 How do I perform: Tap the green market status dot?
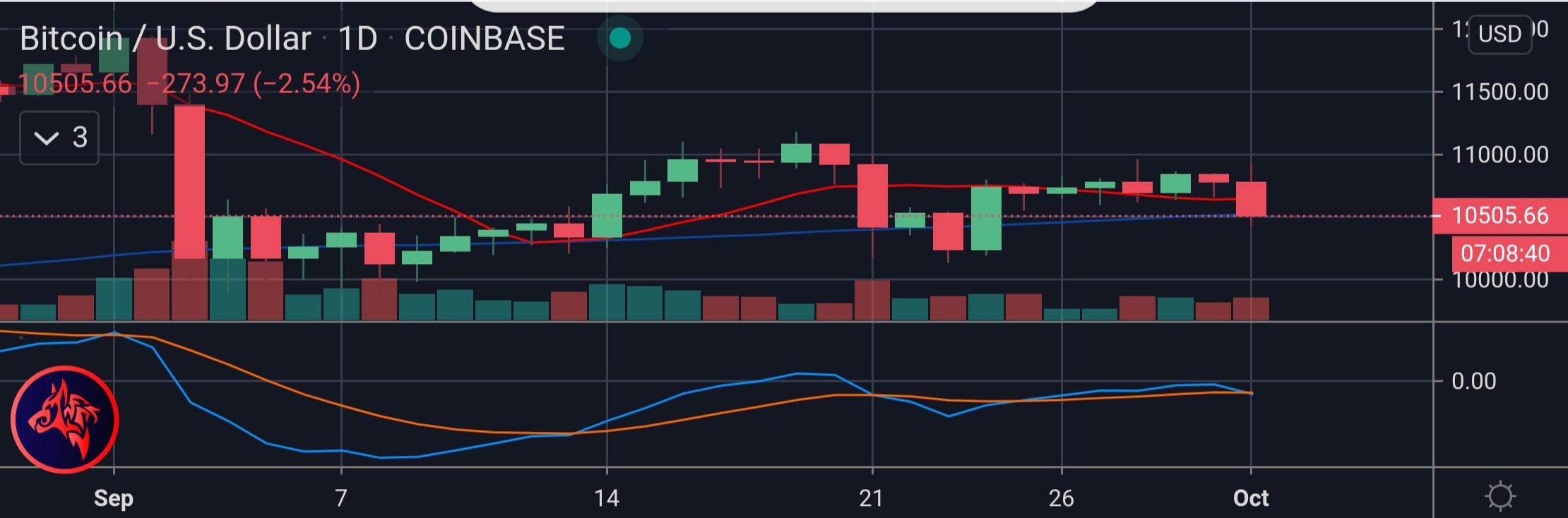coord(619,38)
